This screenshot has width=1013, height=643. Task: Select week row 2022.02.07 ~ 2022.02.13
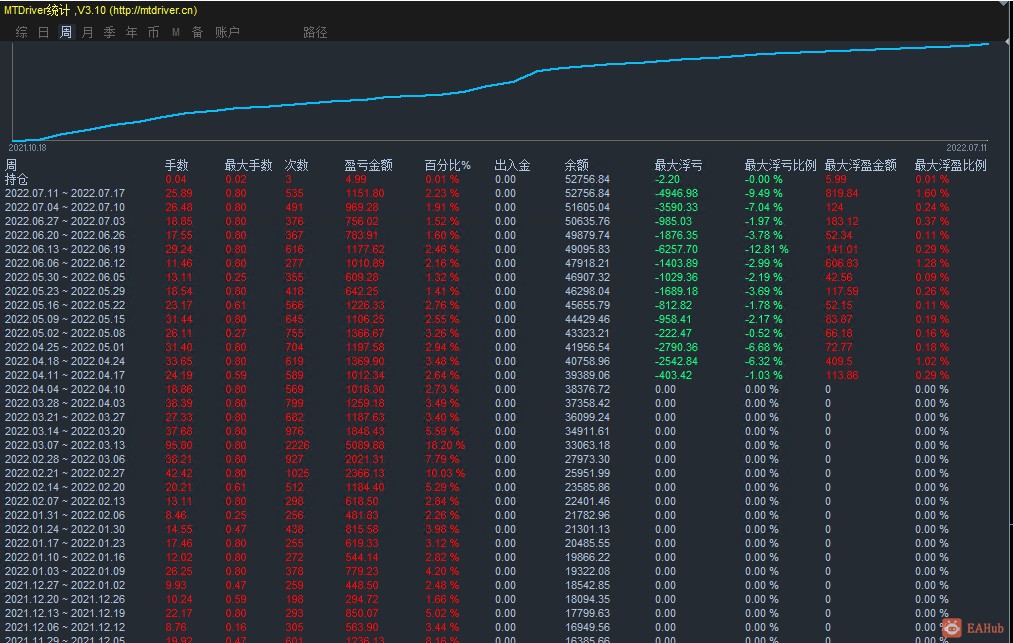coord(65,501)
